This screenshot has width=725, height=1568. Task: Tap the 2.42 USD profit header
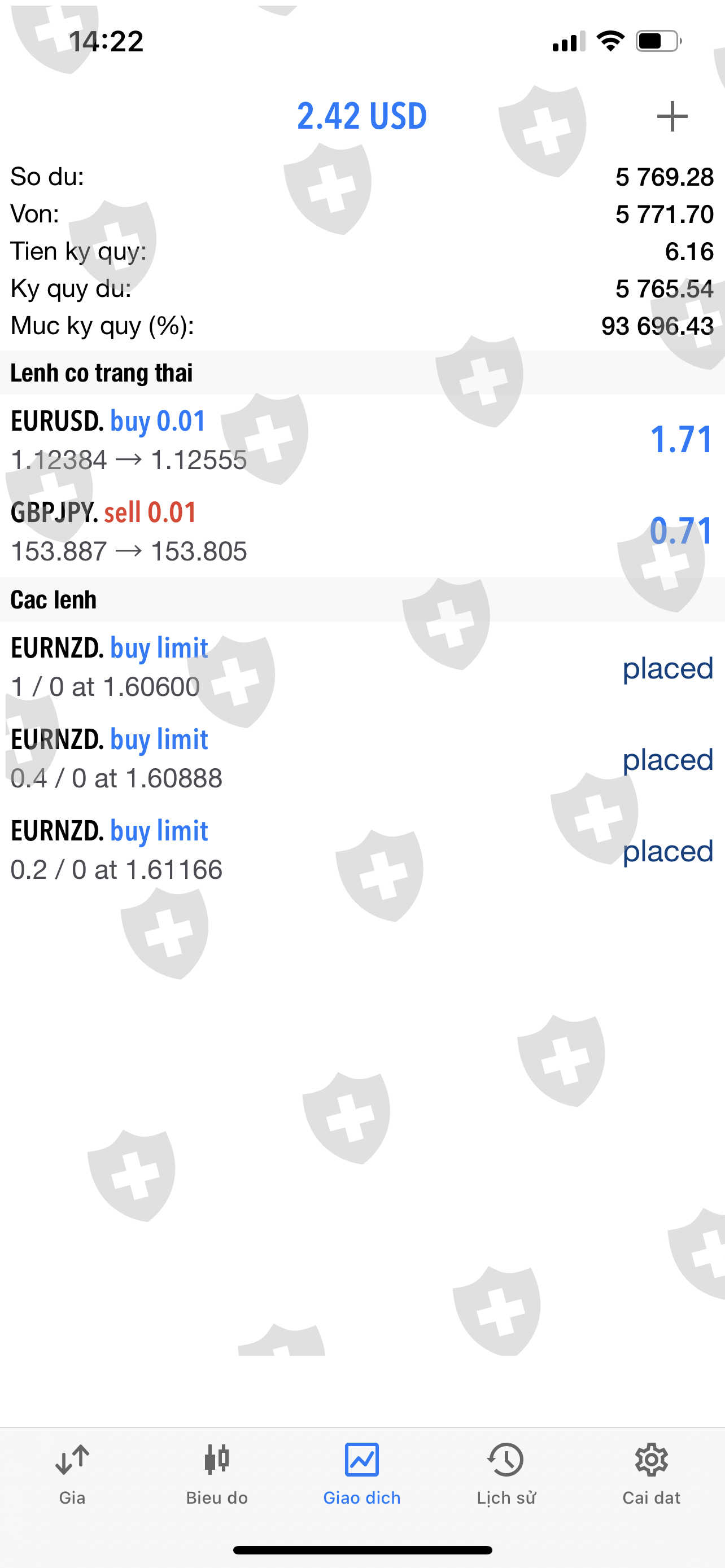pyautogui.click(x=361, y=116)
